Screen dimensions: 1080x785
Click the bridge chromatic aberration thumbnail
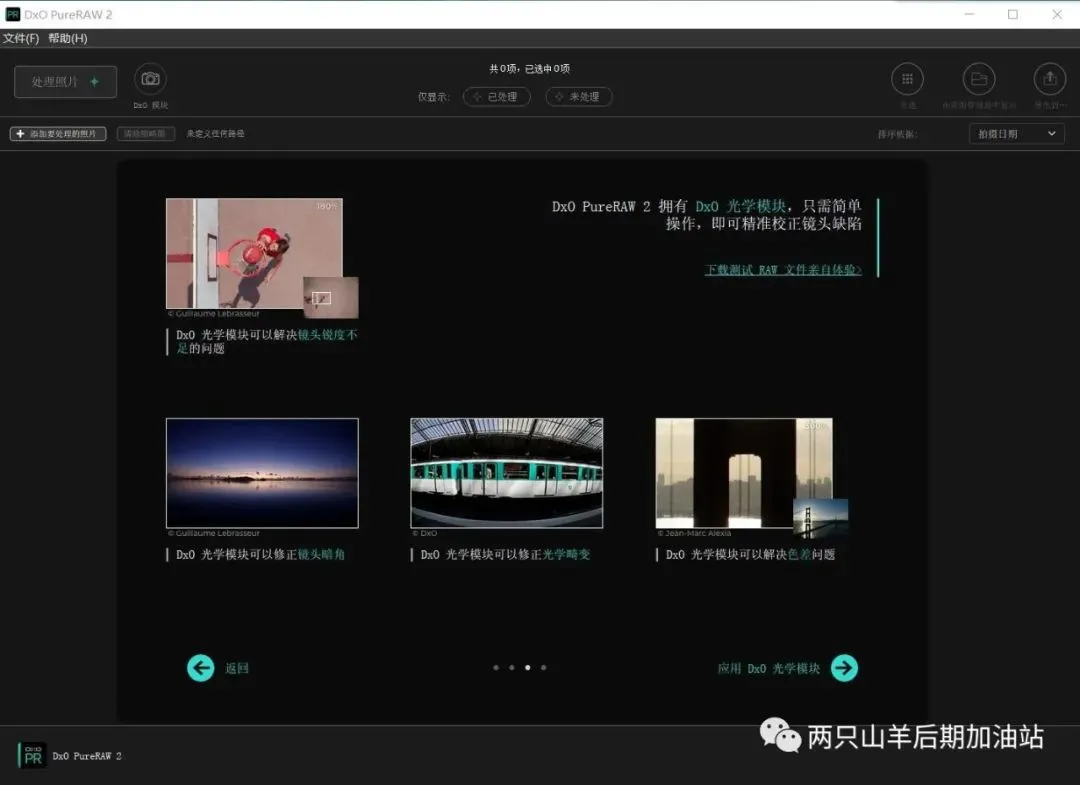(744, 473)
